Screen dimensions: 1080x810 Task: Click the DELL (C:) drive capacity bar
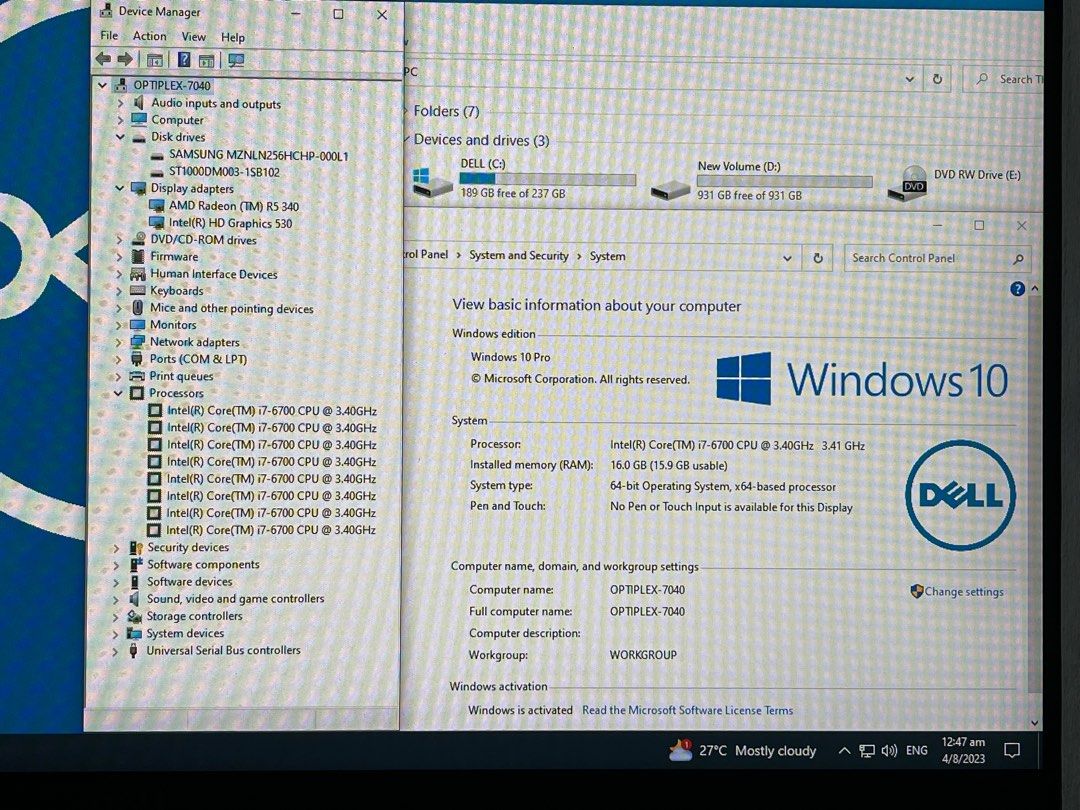click(x=548, y=180)
